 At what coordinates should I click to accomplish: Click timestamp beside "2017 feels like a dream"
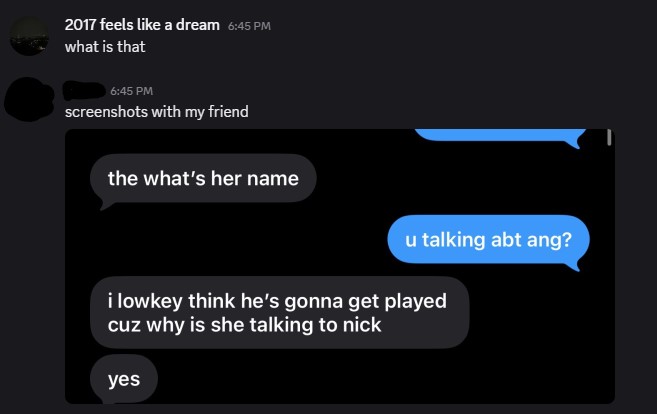tap(249, 26)
